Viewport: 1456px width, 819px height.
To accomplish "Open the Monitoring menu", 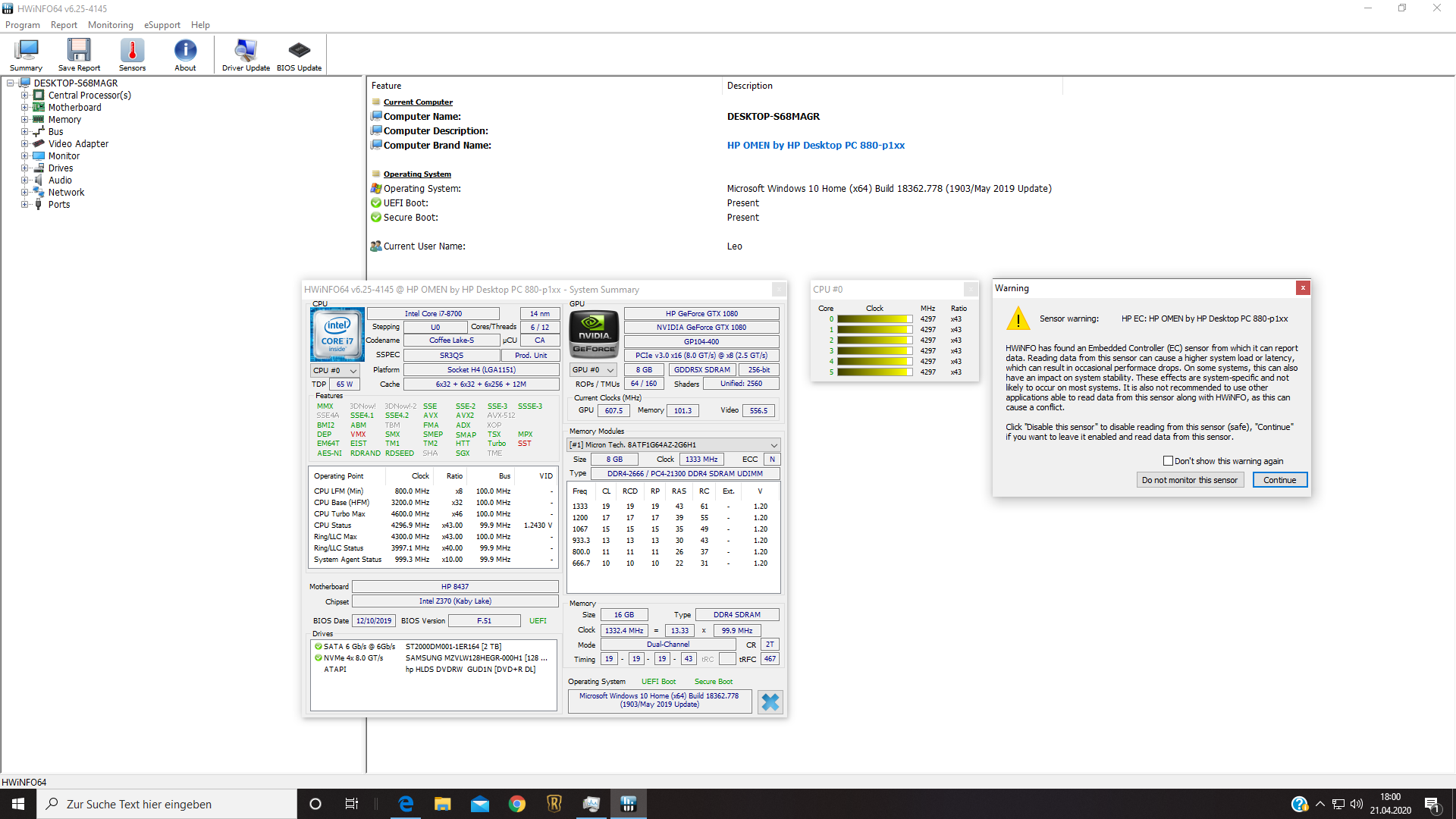I will pos(110,25).
